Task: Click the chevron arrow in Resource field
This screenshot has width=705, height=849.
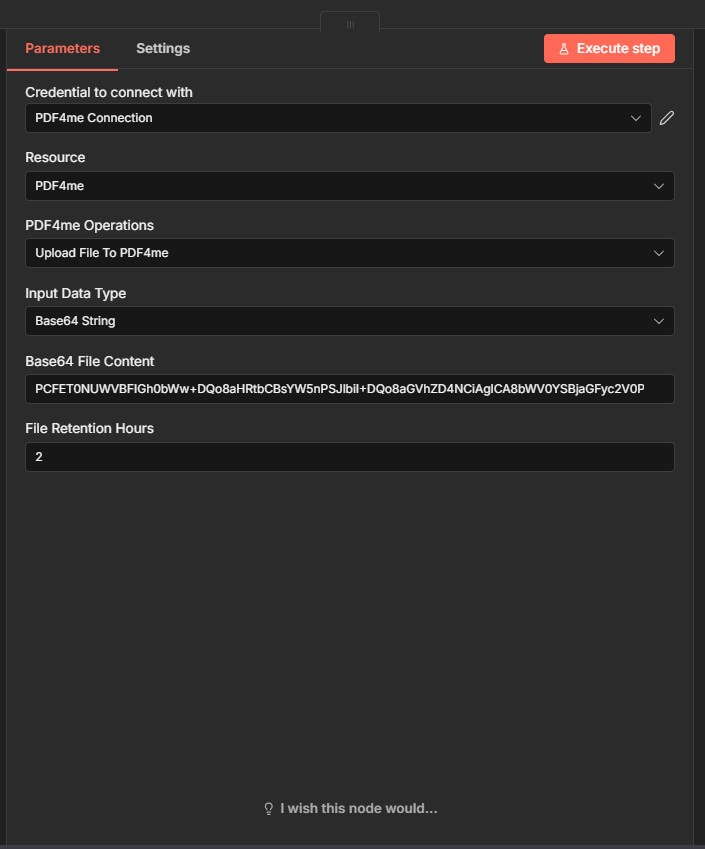Action: [659, 186]
